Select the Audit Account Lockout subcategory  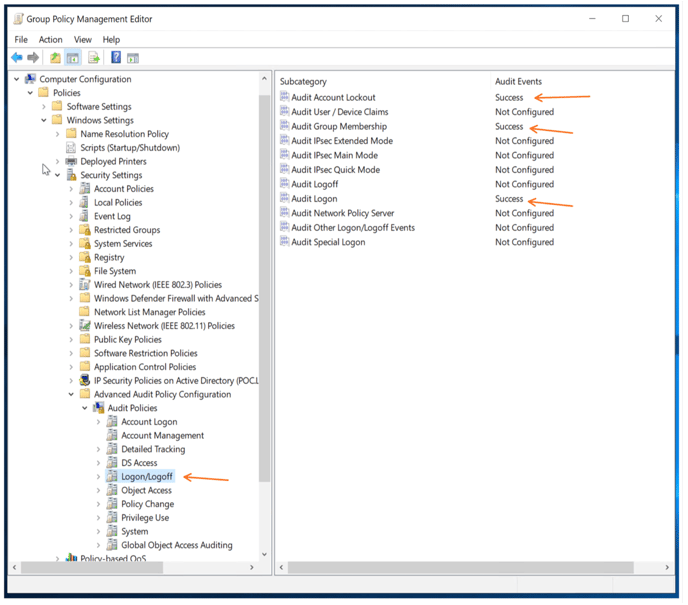click(333, 98)
